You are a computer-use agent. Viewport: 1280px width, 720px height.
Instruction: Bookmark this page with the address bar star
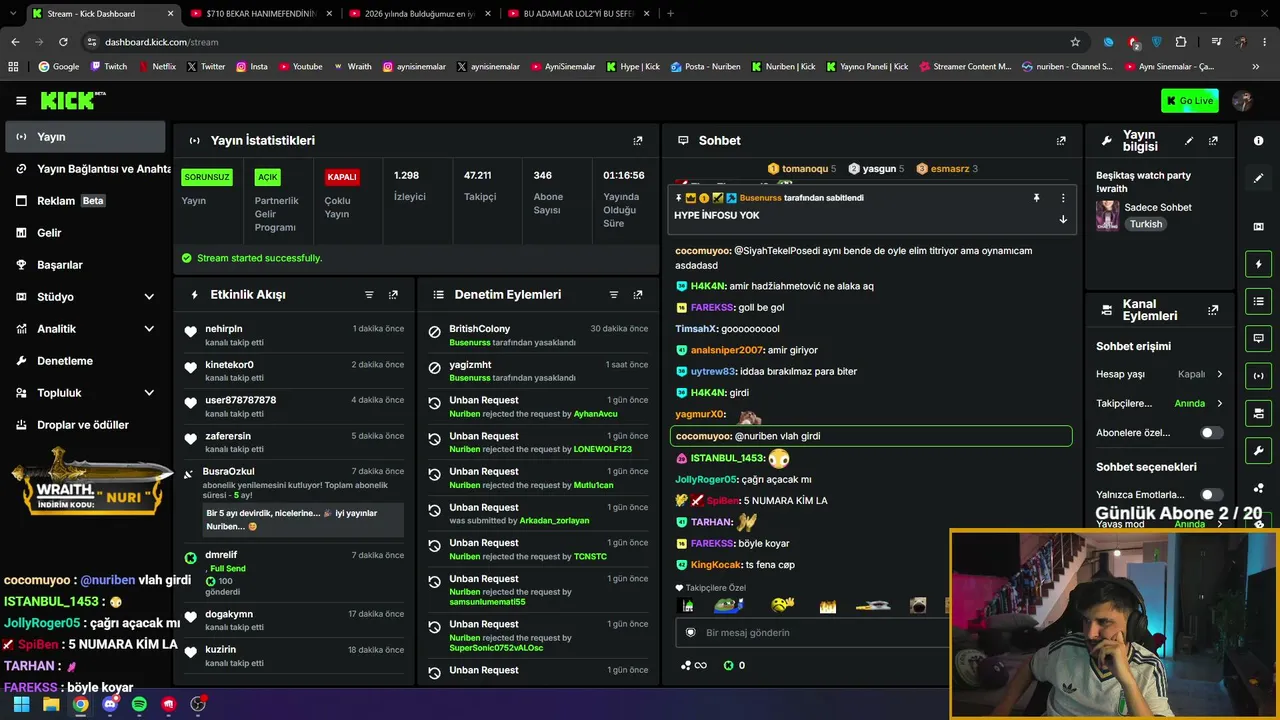[x=1075, y=42]
